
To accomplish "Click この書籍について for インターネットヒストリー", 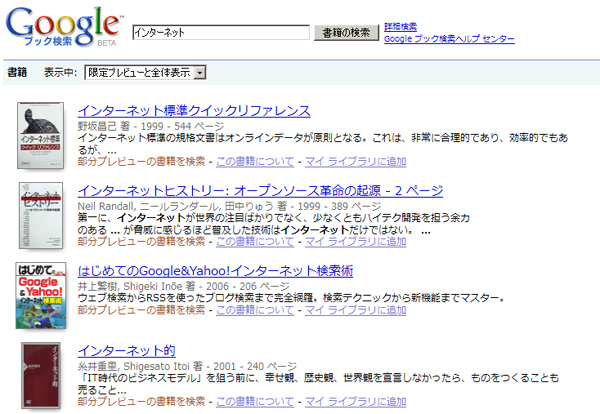I will [255, 241].
